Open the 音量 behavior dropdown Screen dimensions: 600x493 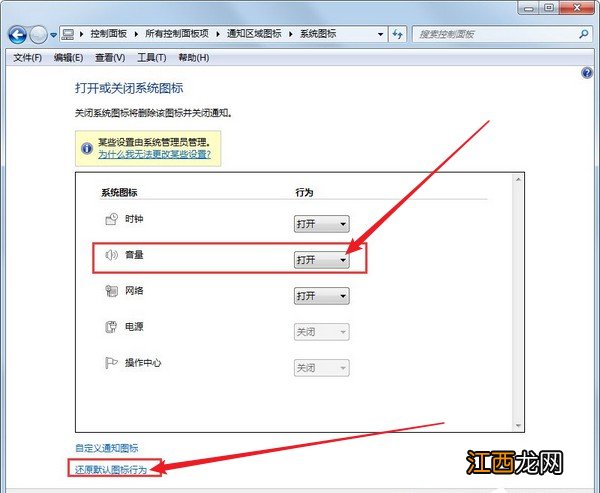[x=321, y=260]
